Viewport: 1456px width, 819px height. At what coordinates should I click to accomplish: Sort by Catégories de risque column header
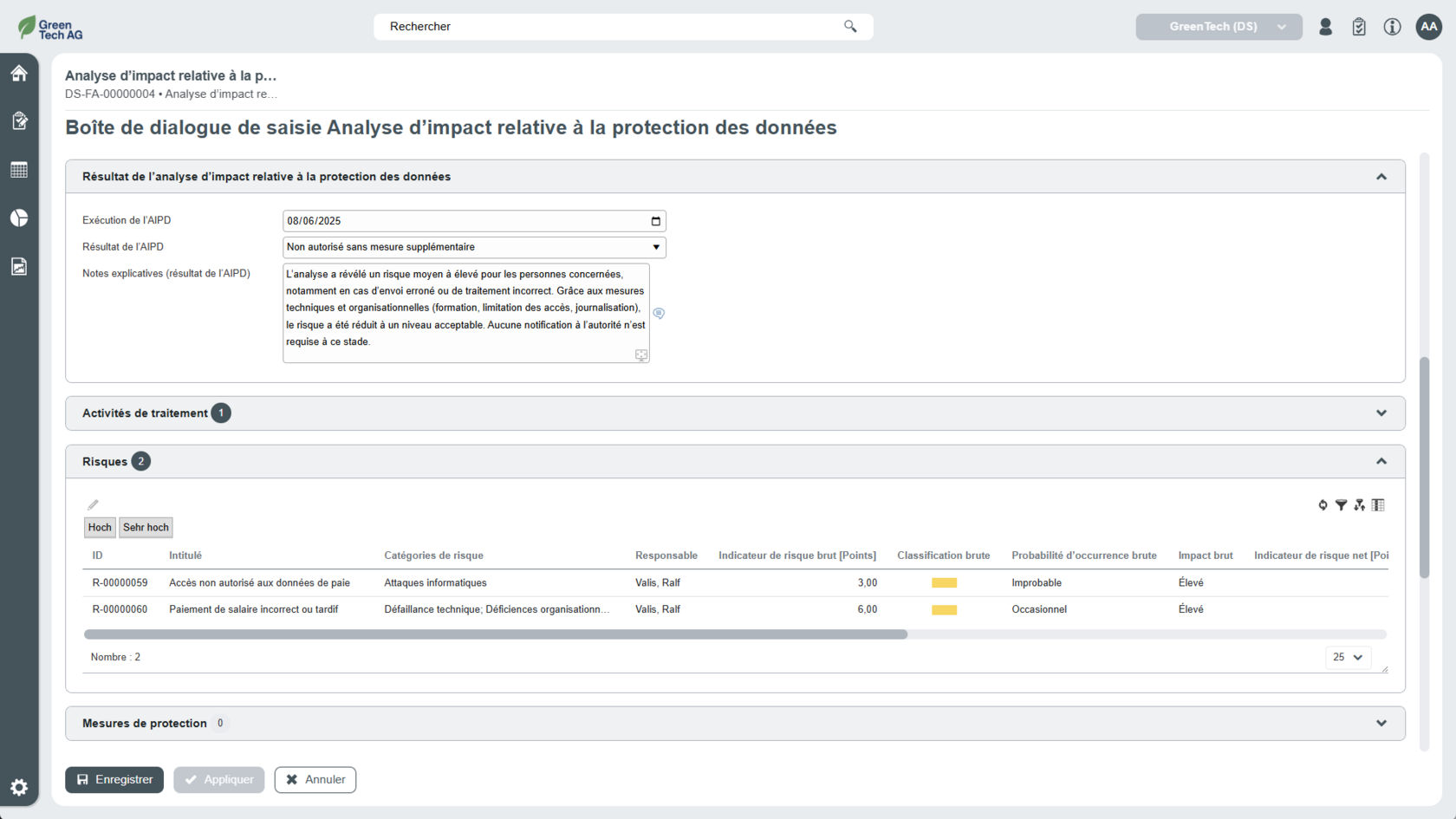tap(433, 556)
